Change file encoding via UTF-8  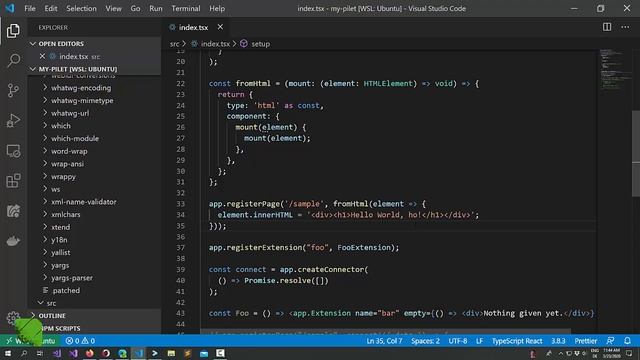pyautogui.click(x=458, y=341)
